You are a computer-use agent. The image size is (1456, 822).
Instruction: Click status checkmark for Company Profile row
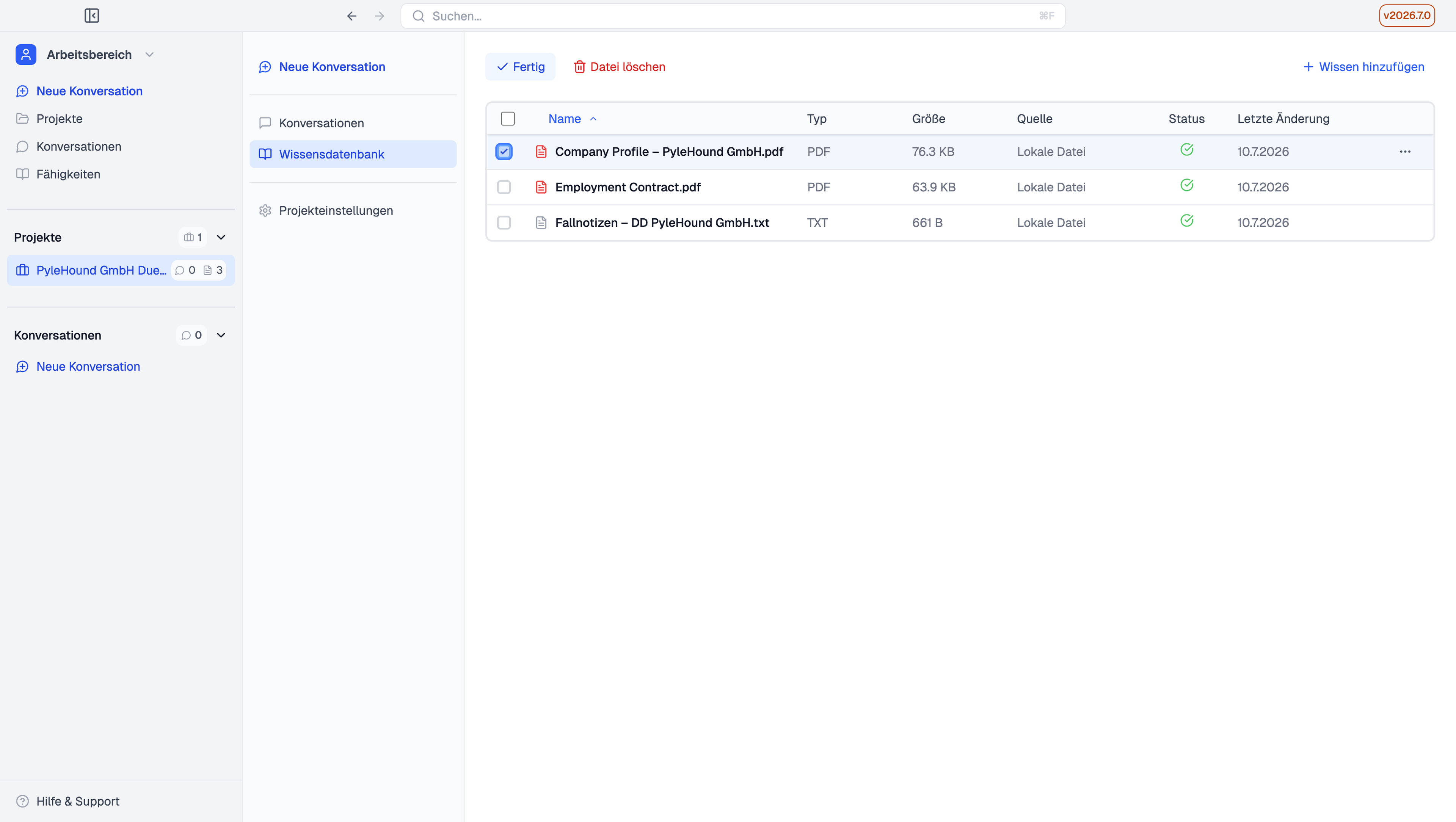[x=1187, y=150]
